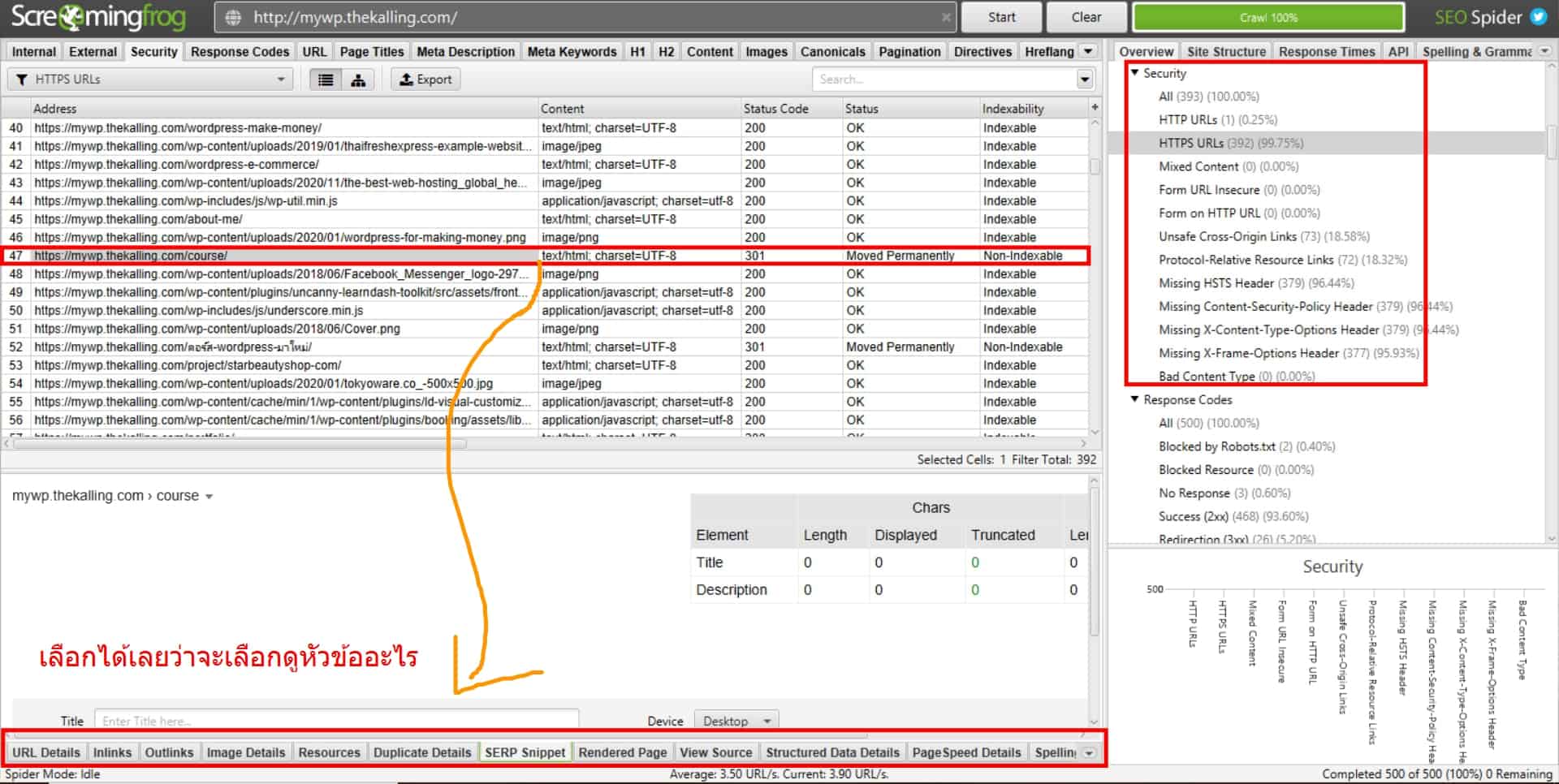Select row 45 about-me URL
The image size is (1559, 784).
(544, 219)
